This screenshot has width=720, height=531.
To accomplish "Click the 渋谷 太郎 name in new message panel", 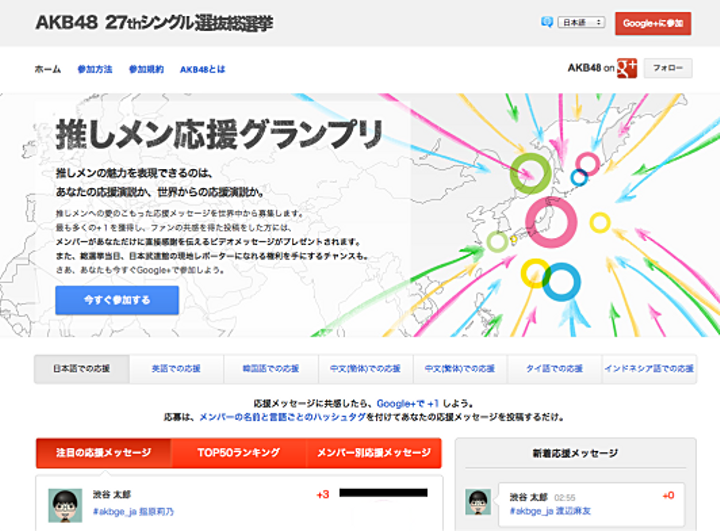I will point(529,497).
